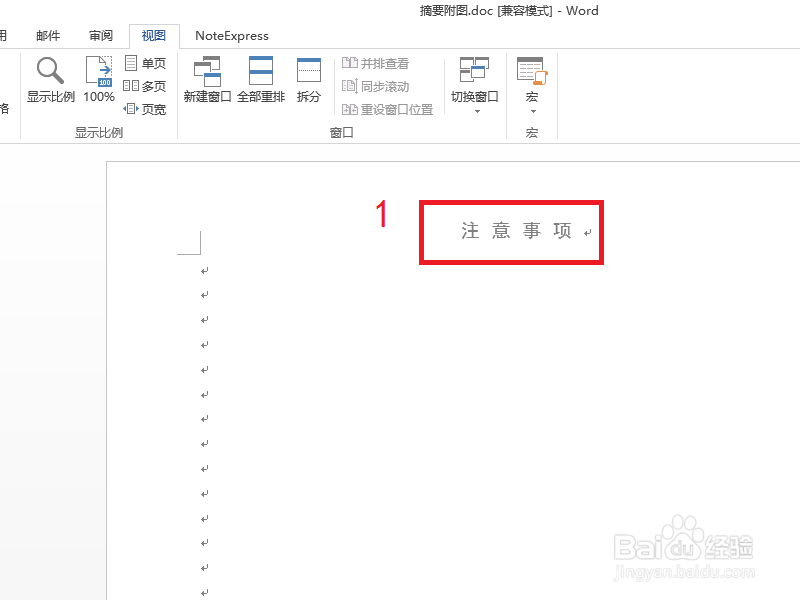800x600 pixels.
Task: Expand the 宏 dropdown arrow
Action: (533, 111)
